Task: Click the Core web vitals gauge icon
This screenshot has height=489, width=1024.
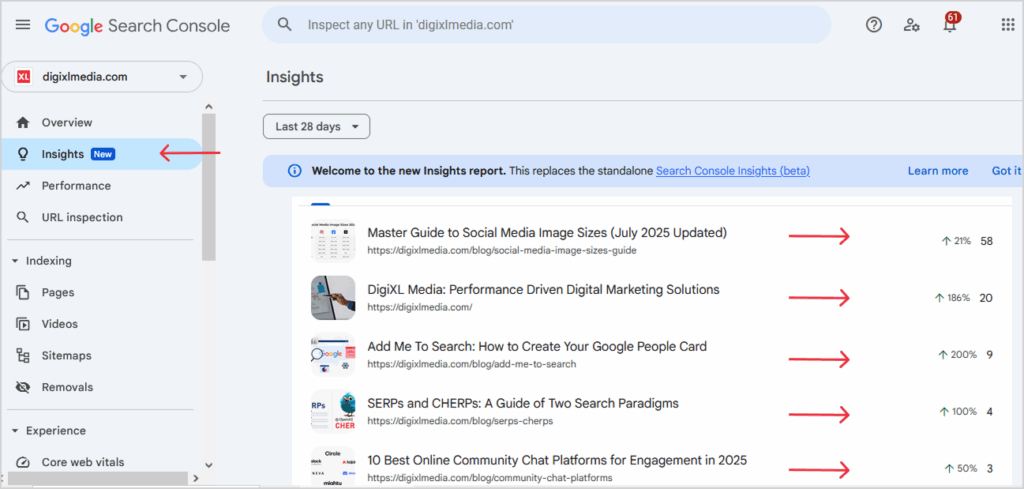Action: [x=23, y=462]
